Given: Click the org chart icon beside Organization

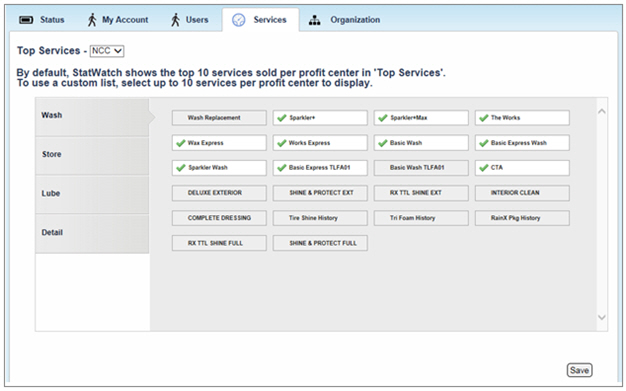Looking at the screenshot, I should coord(315,20).
